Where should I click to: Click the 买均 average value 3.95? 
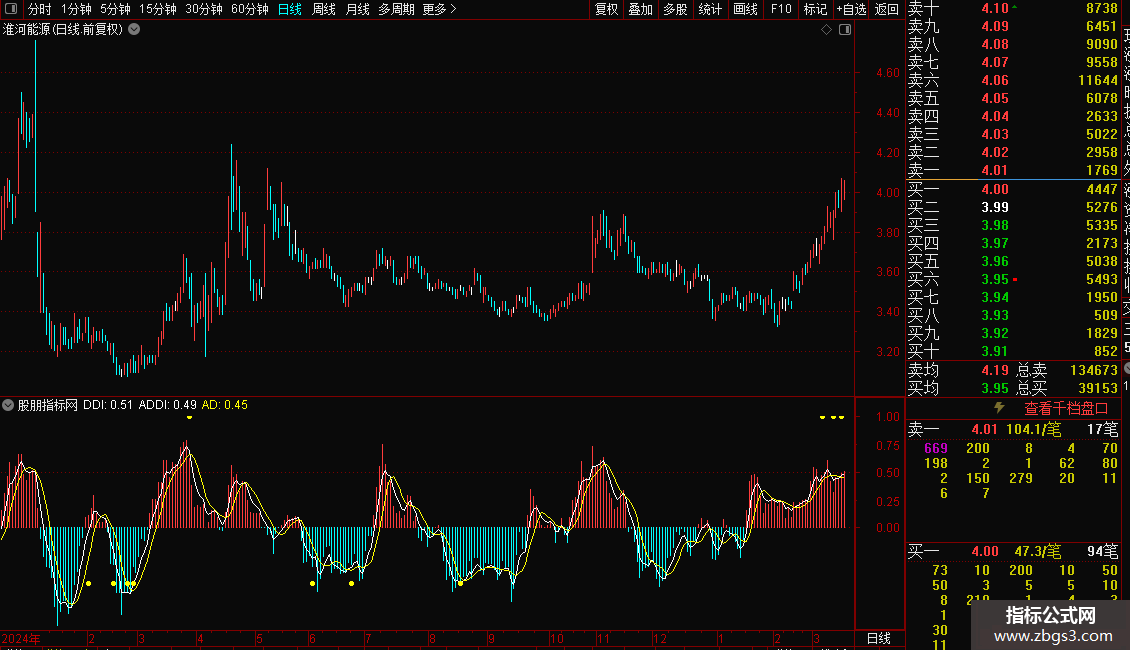(995, 388)
